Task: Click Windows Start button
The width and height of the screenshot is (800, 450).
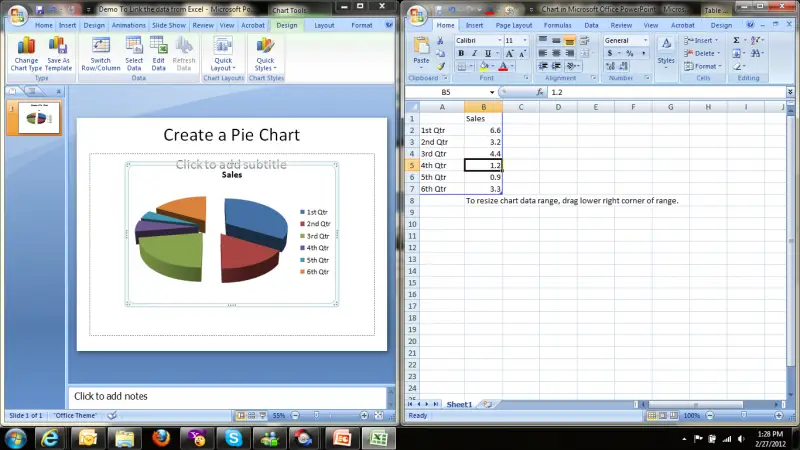Action: pyautogui.click(x=16, y=438)
